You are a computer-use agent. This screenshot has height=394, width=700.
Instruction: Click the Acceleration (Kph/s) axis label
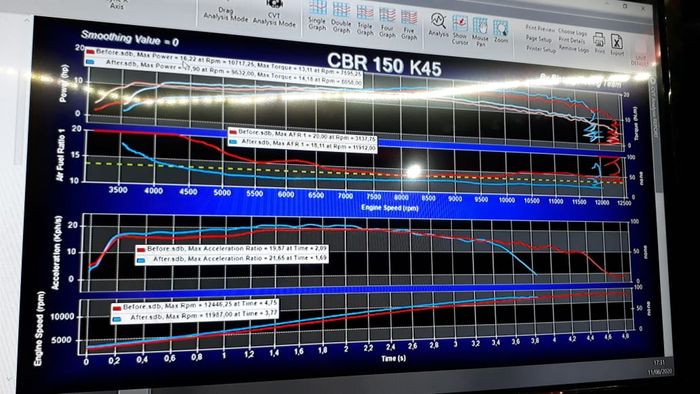click(56, 253)
